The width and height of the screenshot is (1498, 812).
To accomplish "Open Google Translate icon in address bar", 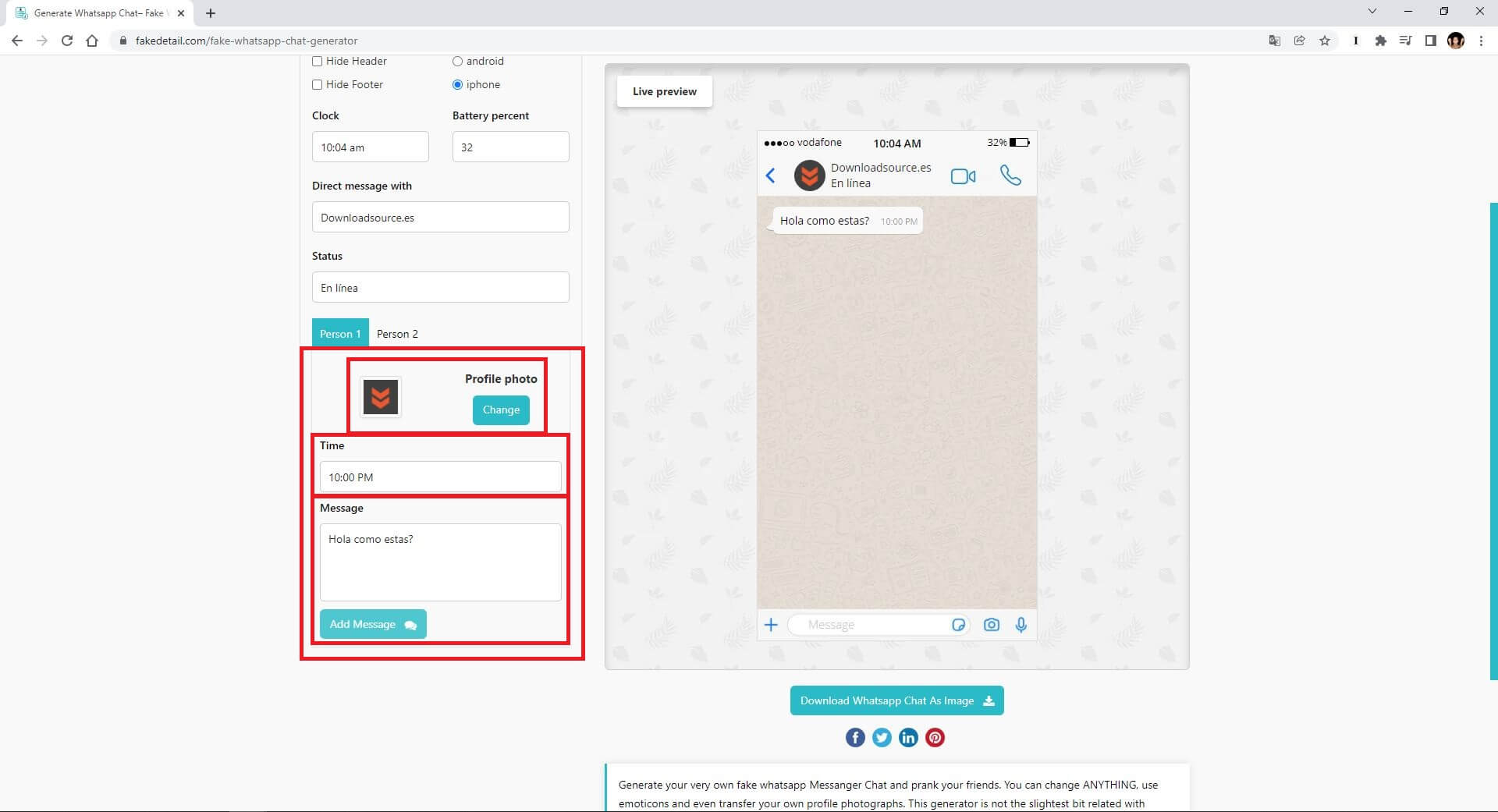I will (x=1275, y=41).
